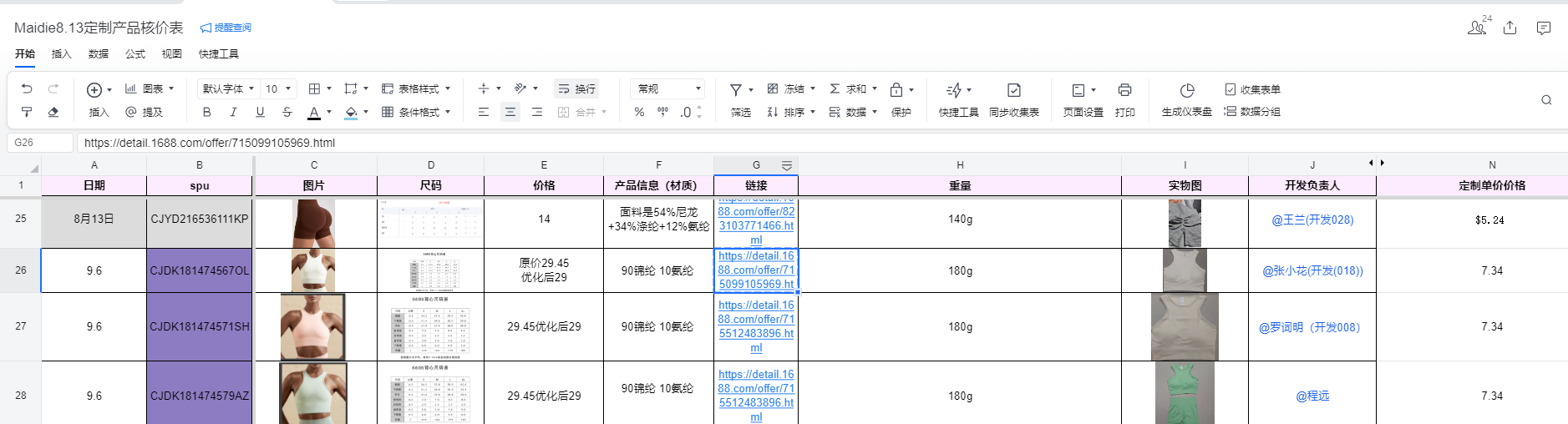Image resolution: width=1568 pixels, height=424 pixels.
Task: Click the search magnifier icon
Action: (1546, 100)
